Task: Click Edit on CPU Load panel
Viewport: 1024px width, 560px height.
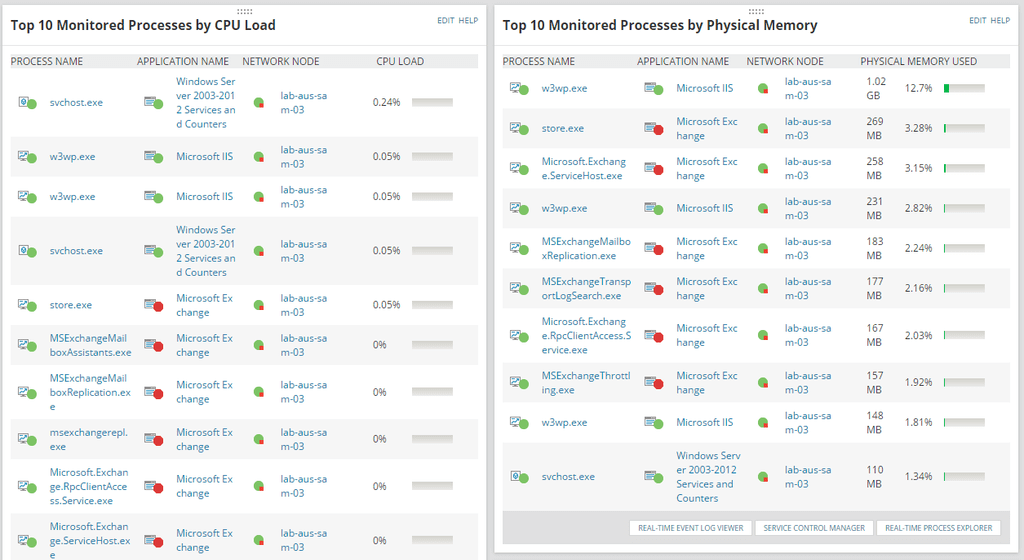Action: pyautogui.click(x=445, y=21)
